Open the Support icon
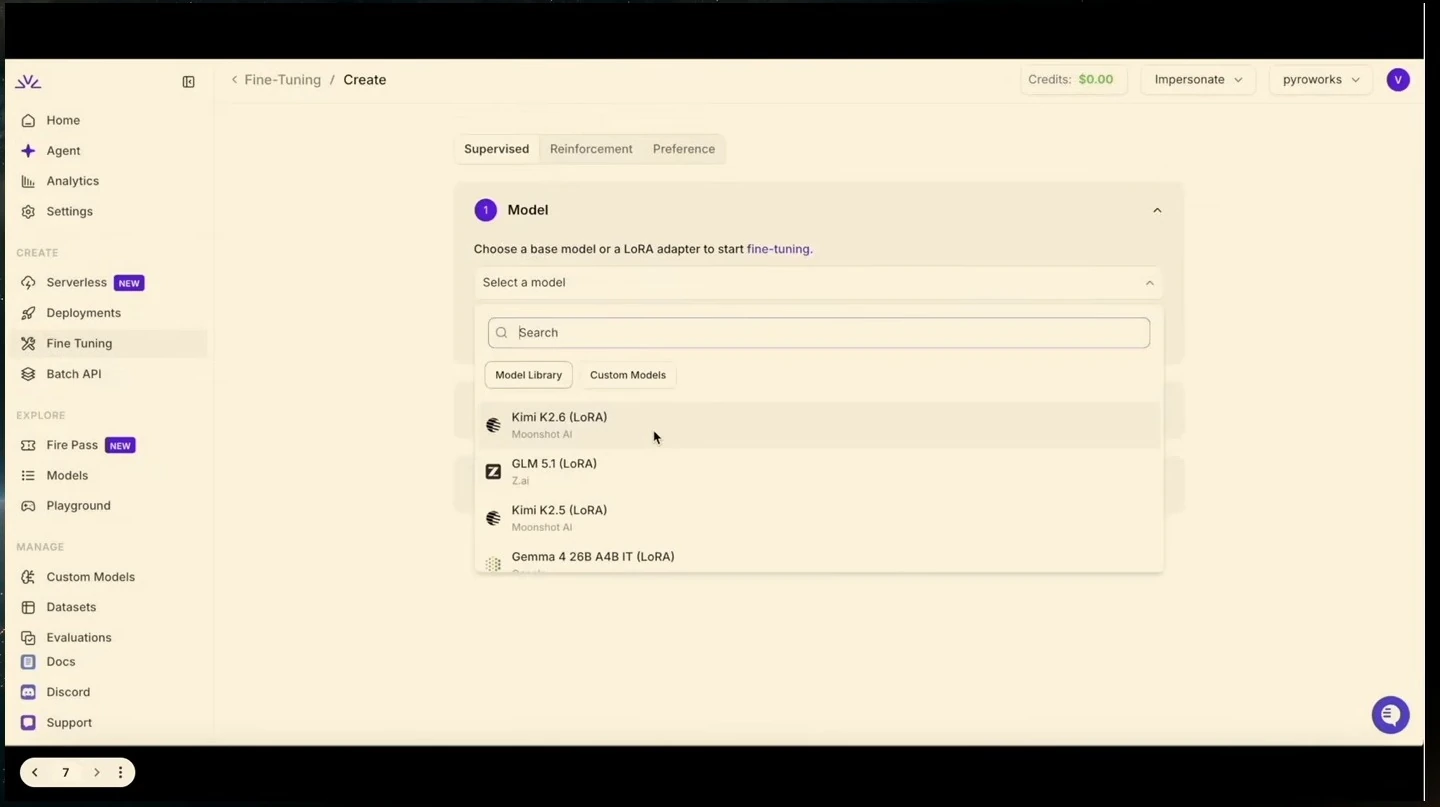 [28, 723]
